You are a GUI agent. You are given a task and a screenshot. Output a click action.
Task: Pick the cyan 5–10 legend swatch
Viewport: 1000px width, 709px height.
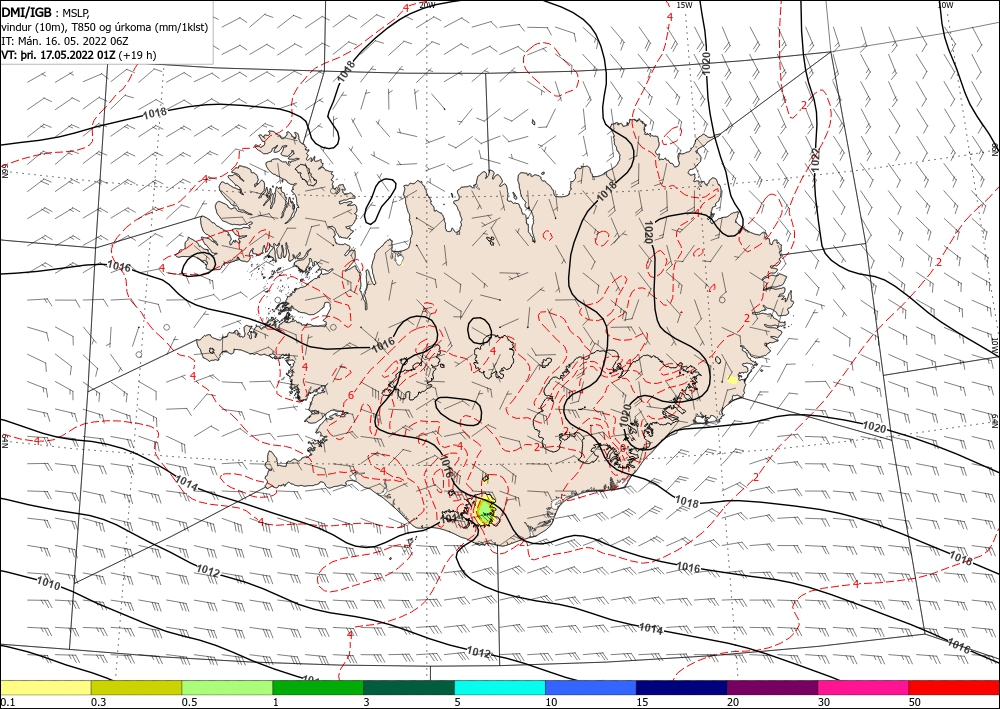tap(500, 687)
